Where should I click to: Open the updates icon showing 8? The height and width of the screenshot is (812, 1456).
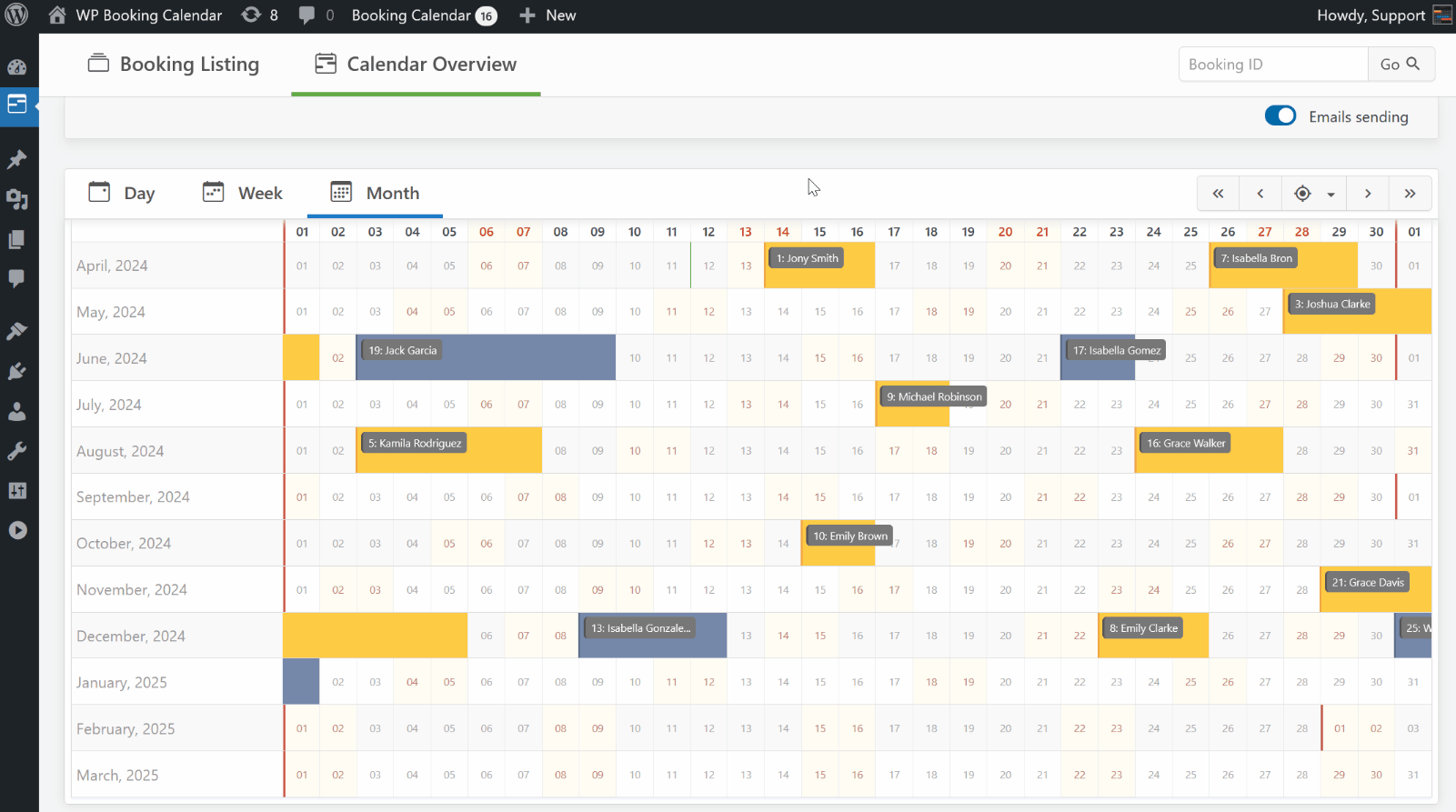click(260, 15)
